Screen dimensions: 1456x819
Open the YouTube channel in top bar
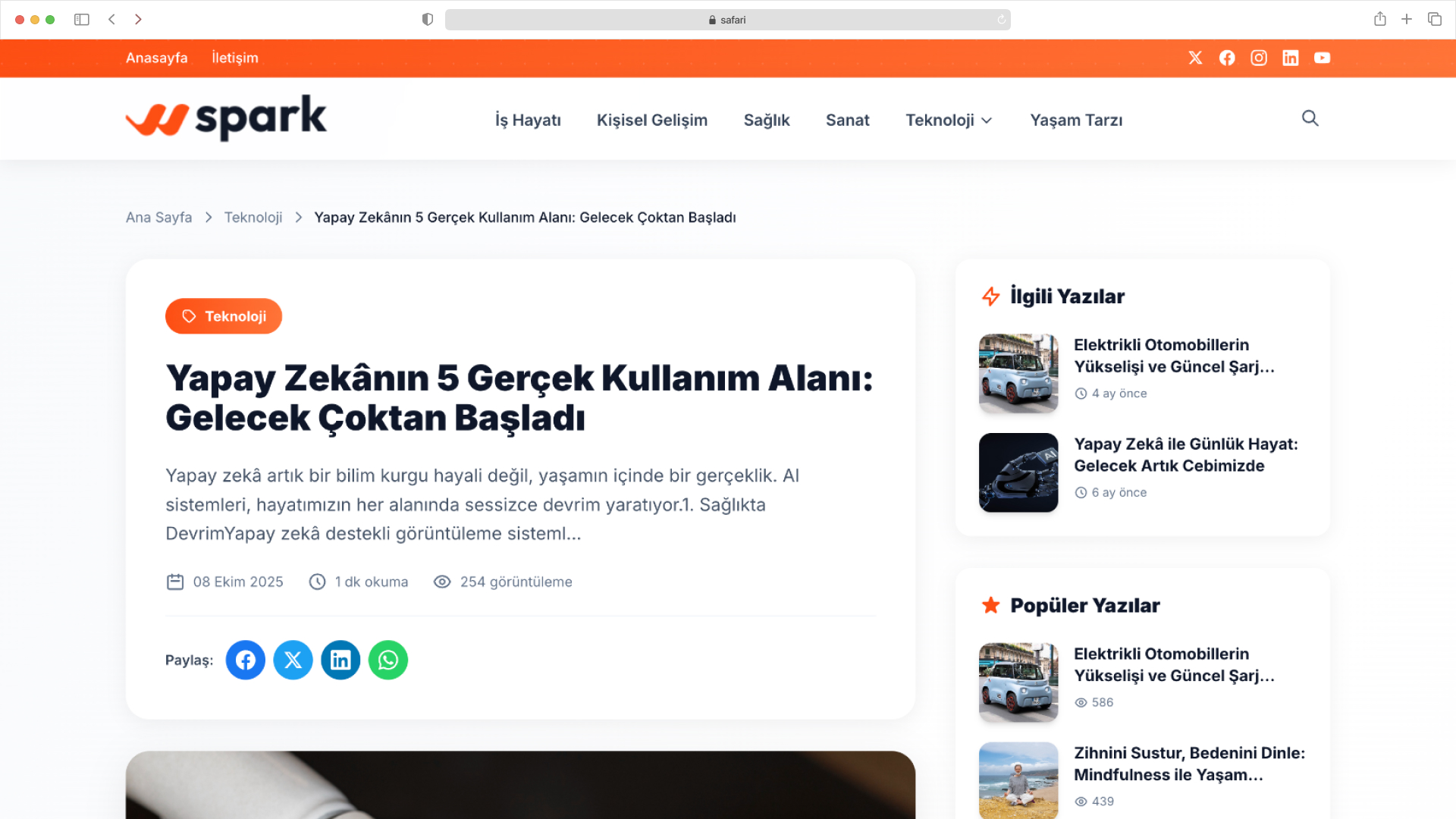(x=1323, y=58)
